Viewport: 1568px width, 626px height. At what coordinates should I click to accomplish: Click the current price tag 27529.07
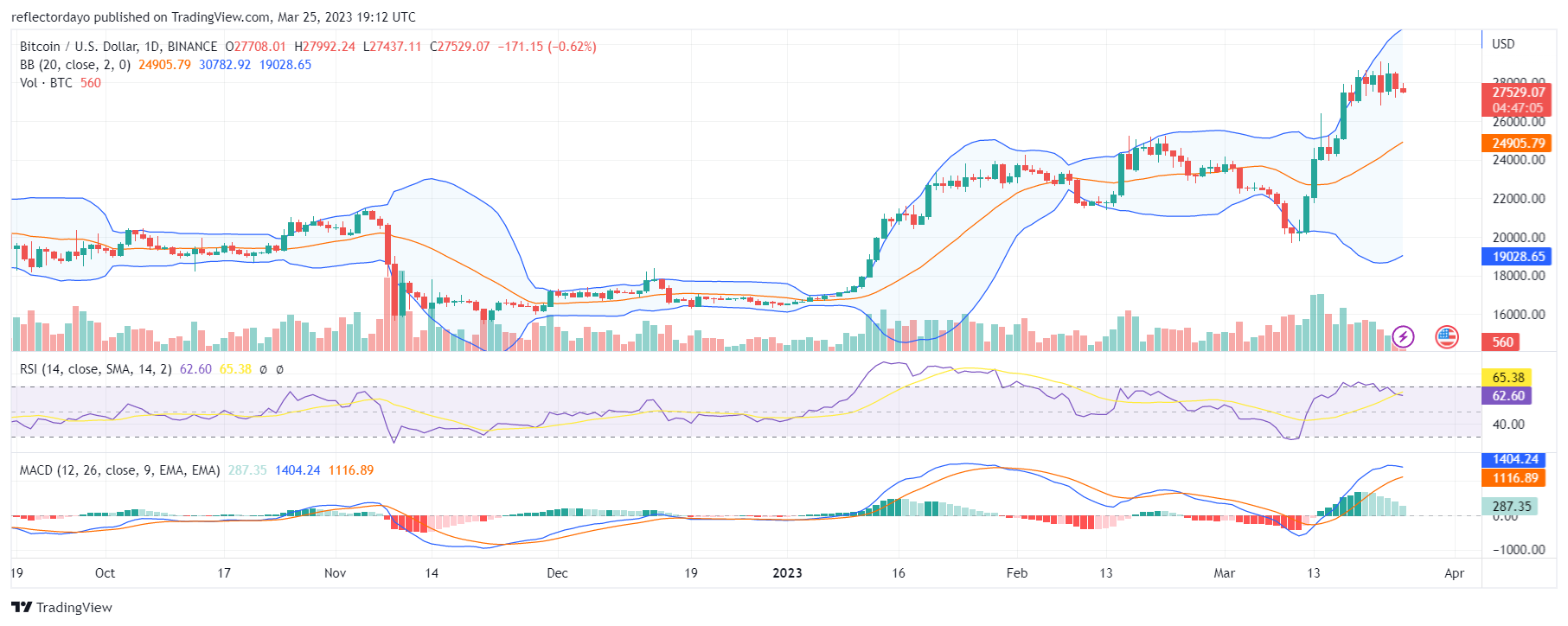click(x=1518, y=92)
